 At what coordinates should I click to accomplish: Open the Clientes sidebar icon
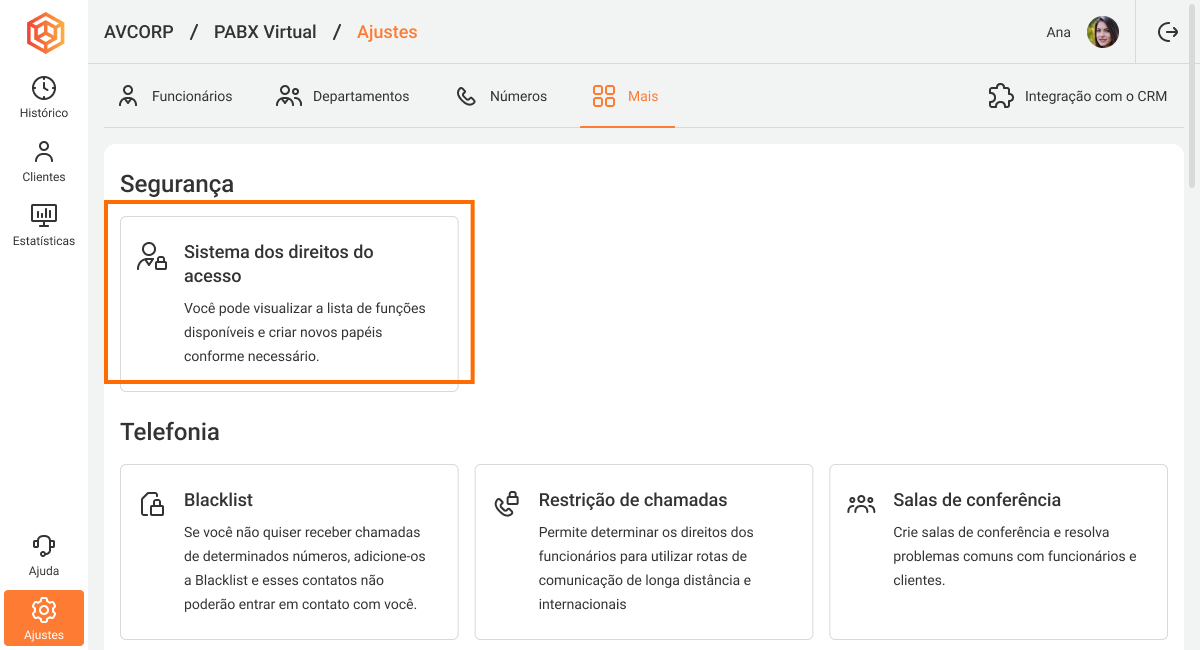point(44,161)
